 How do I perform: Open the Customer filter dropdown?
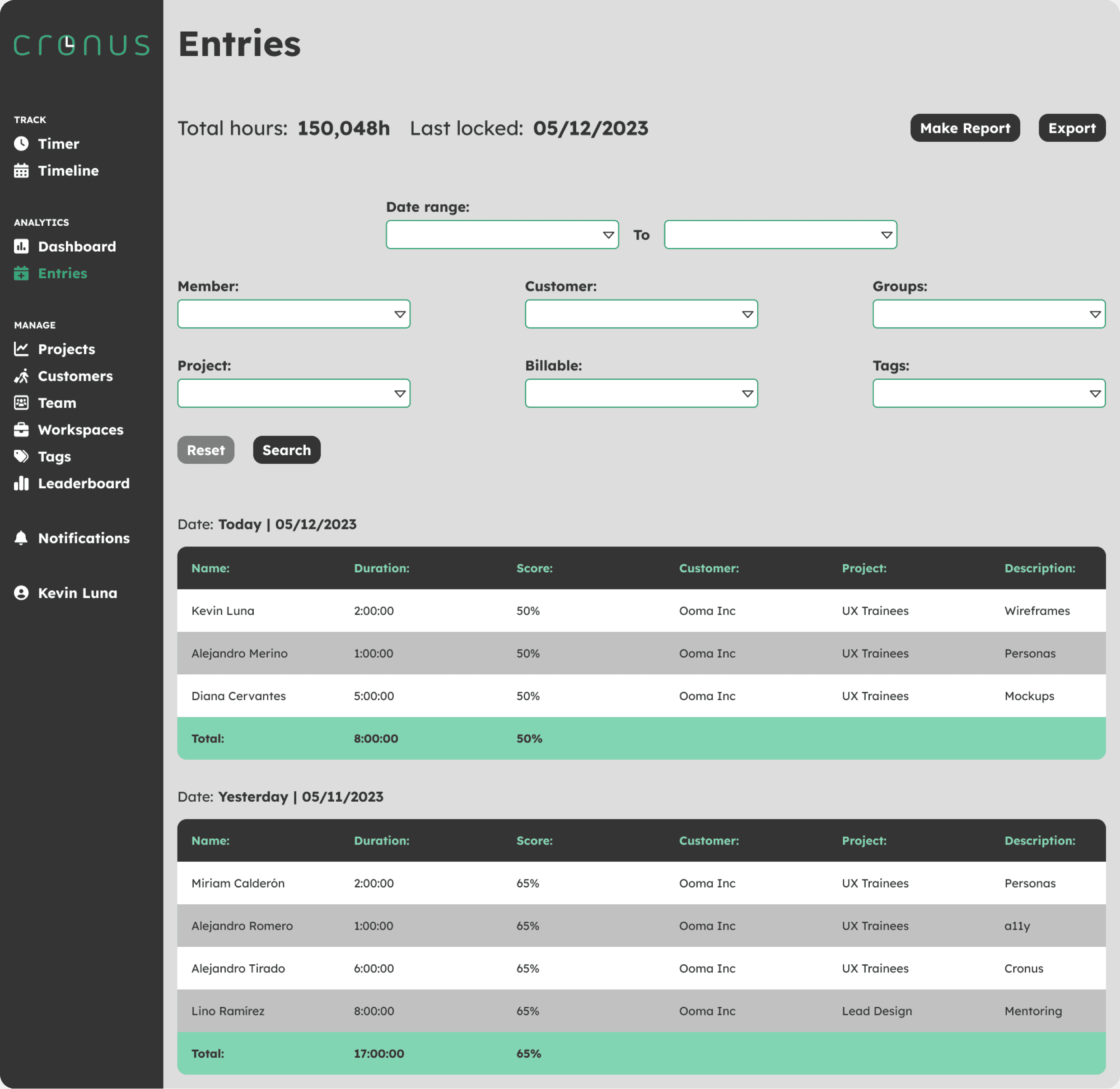click(641, 314)
